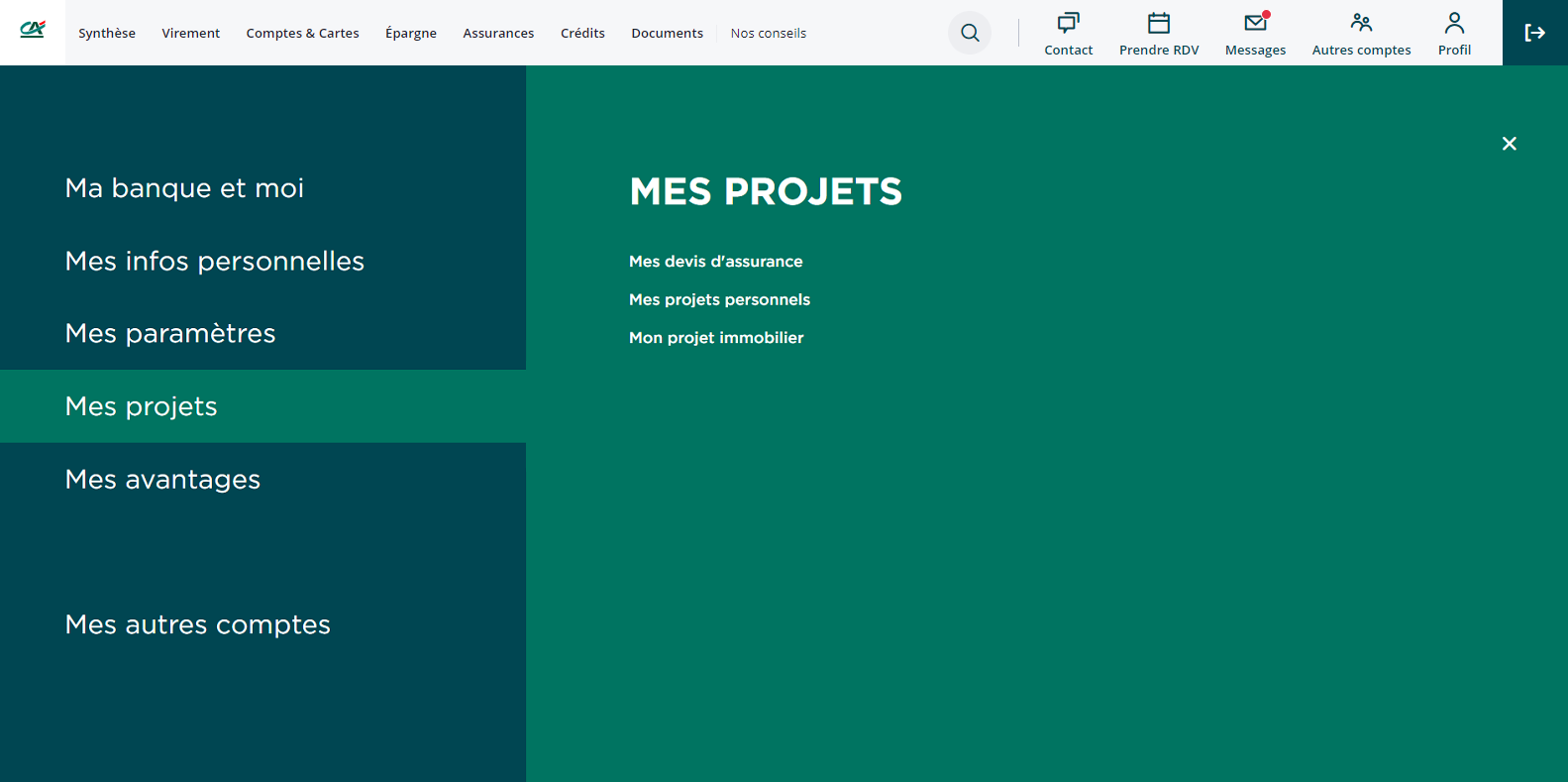Go to Mes projets personnels
Screen dimensions: 1568x782
(x=719, y=299)
